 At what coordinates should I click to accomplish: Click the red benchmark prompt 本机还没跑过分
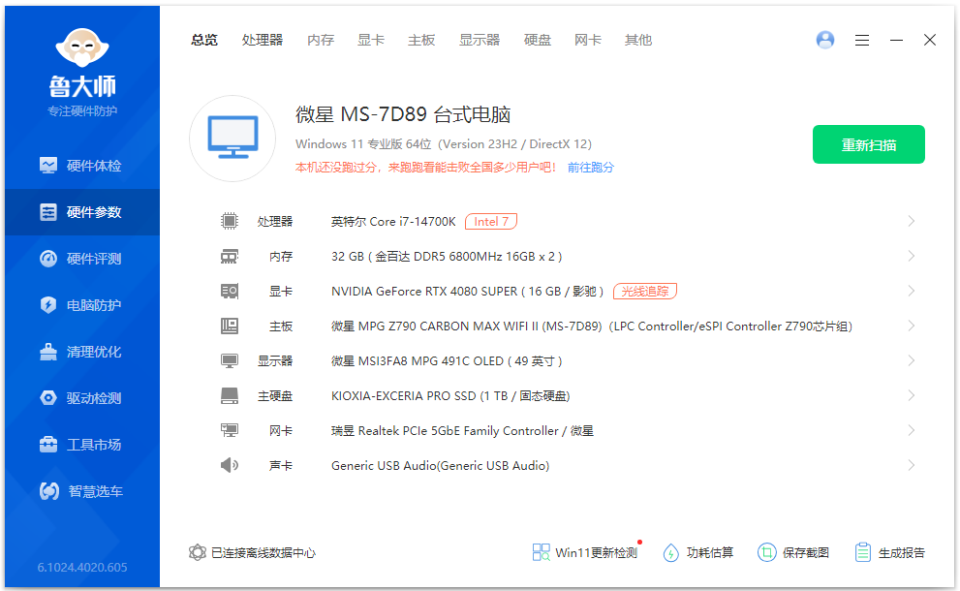pos(426,167)
